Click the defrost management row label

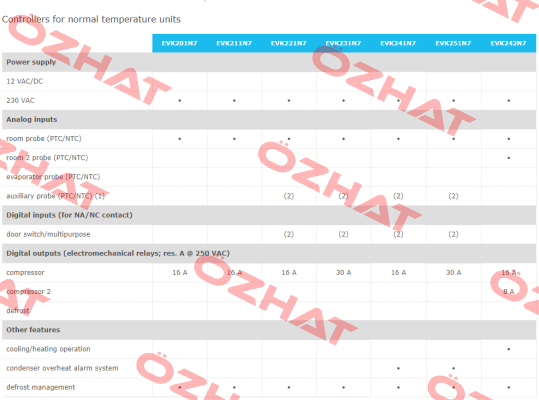pyautogui.click(x=41, y=387)
